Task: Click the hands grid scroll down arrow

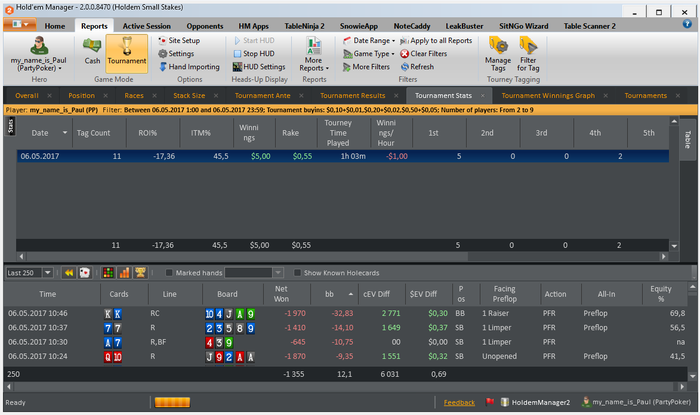Action: [692, 376]
